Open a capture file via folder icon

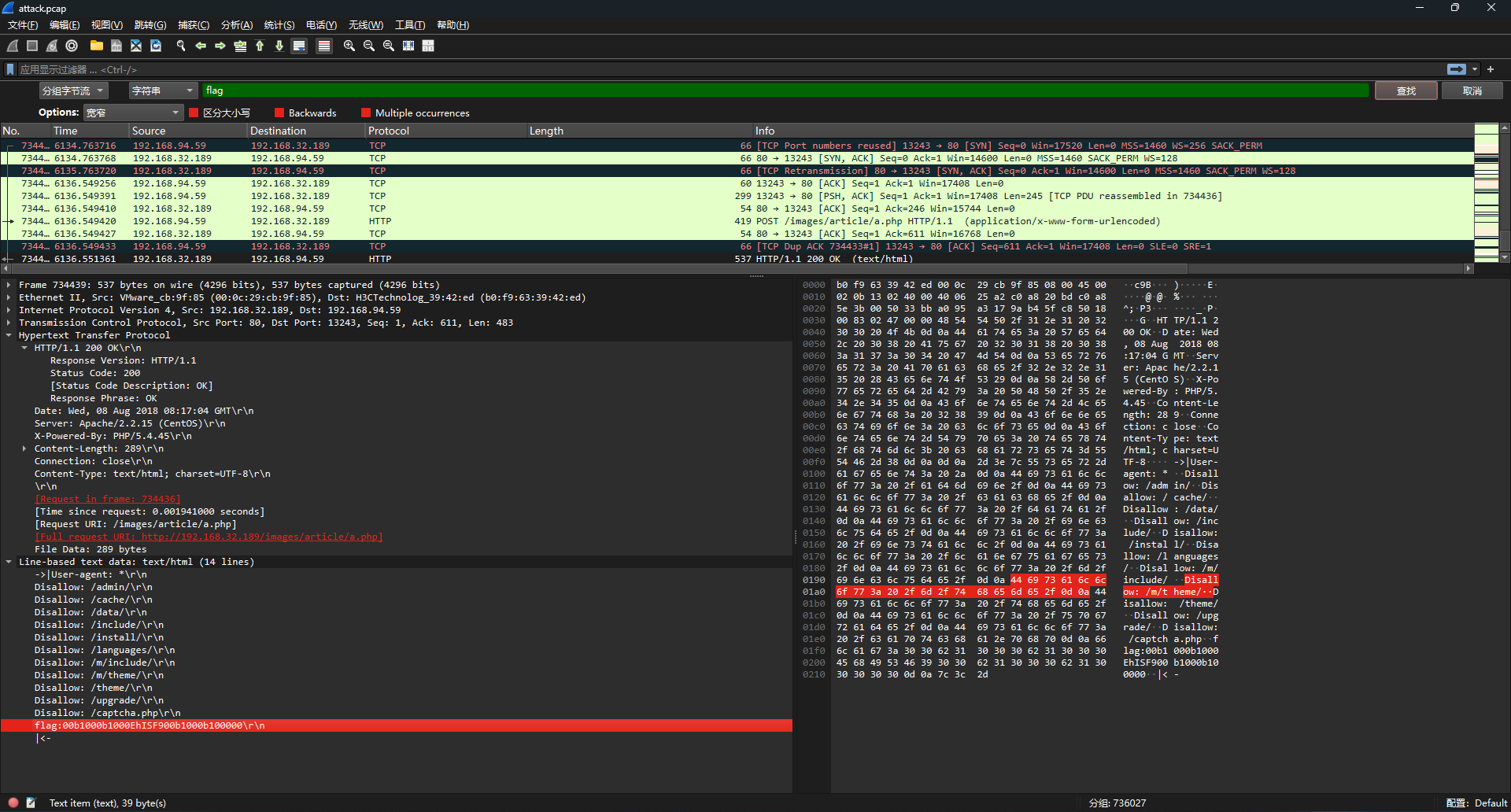pyautogui.click(x=96, y=46)
